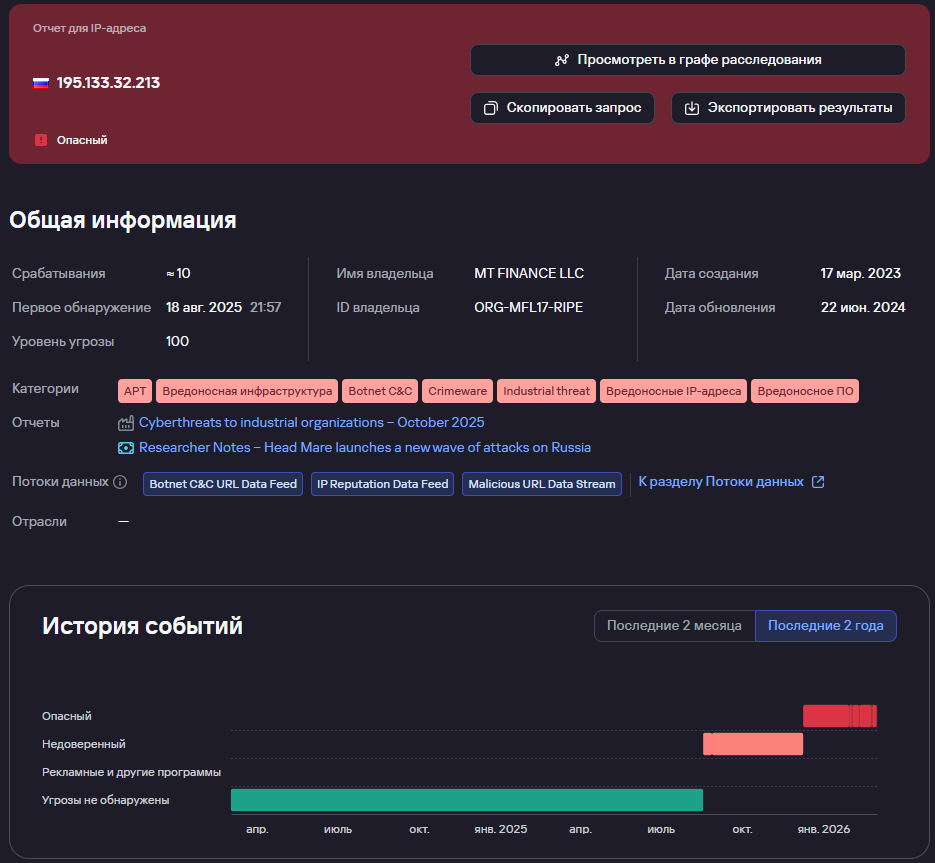
Task: Copy the query with Скопировать запрос
Action: pos(562,108)
